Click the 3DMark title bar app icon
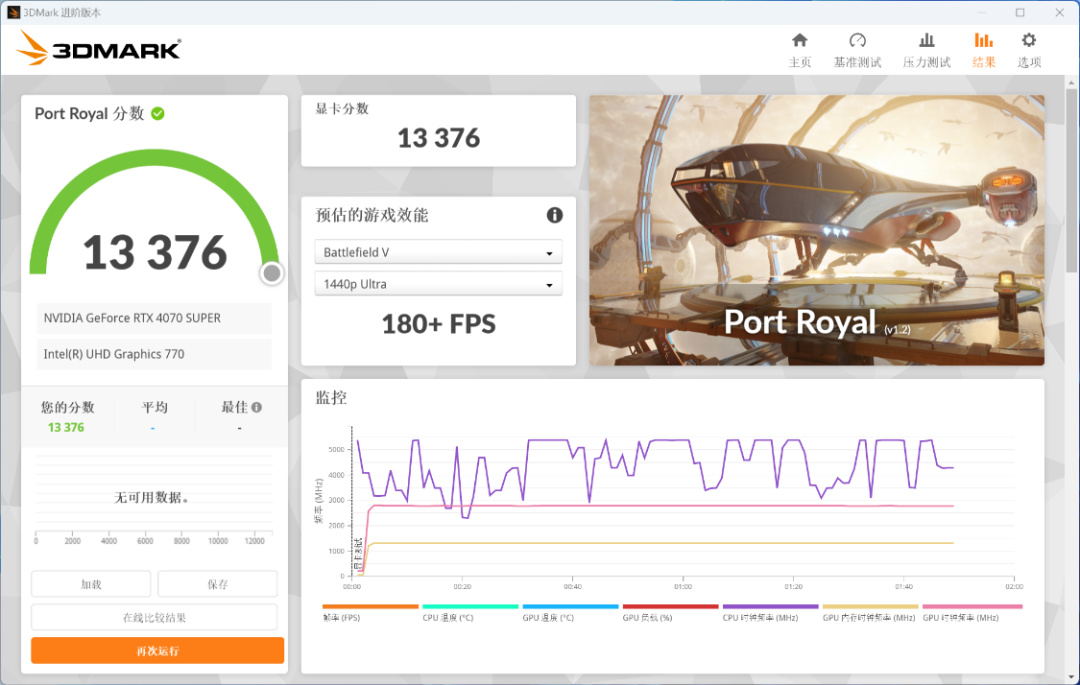1080x685 pixels. pyautogui.click(x=13, y=12)
